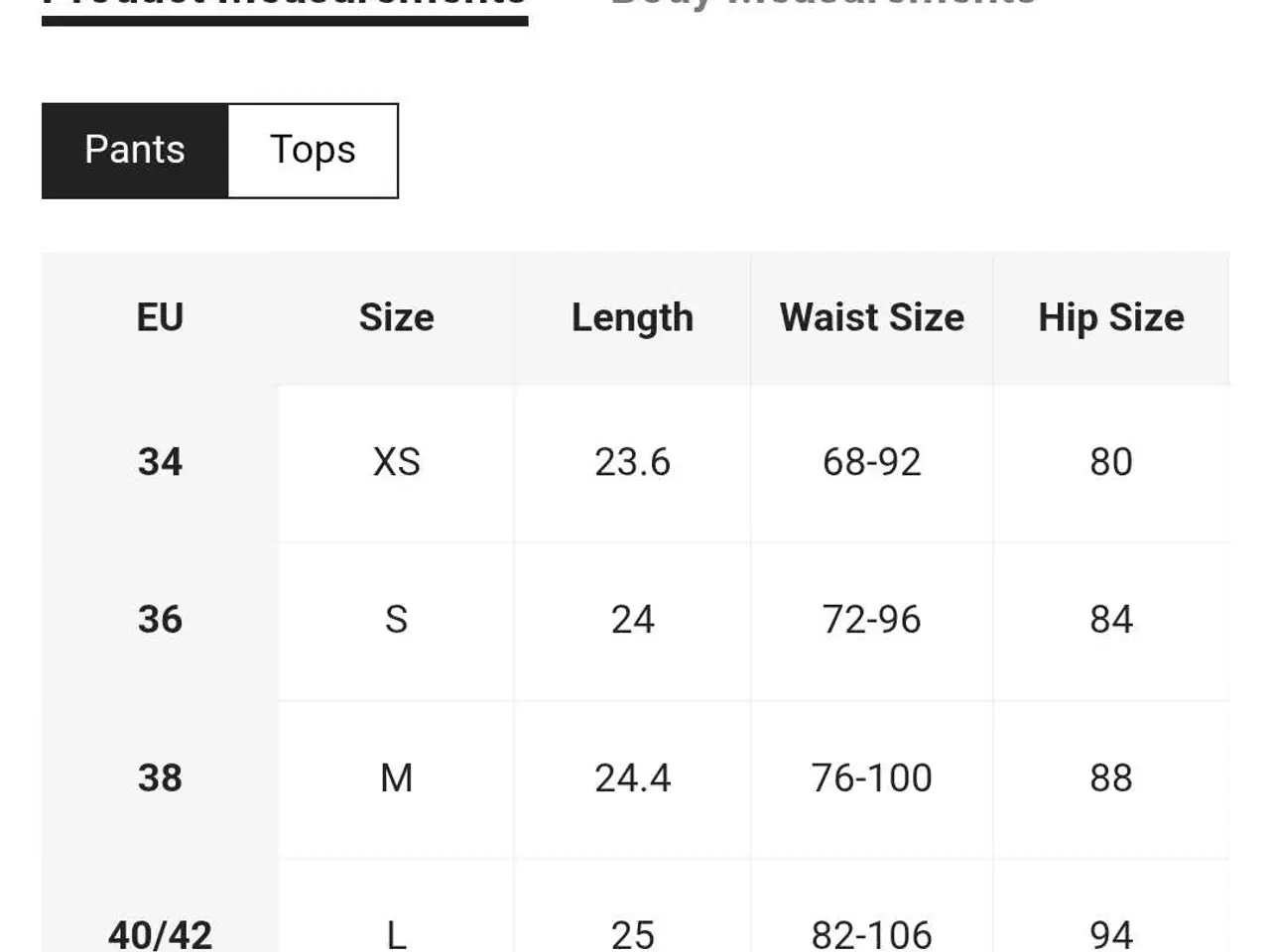Viewport: 1270px width, 952px height.
Task: Click the Waist Size column header
Action: pyautogui.click(x=872, y=318)
